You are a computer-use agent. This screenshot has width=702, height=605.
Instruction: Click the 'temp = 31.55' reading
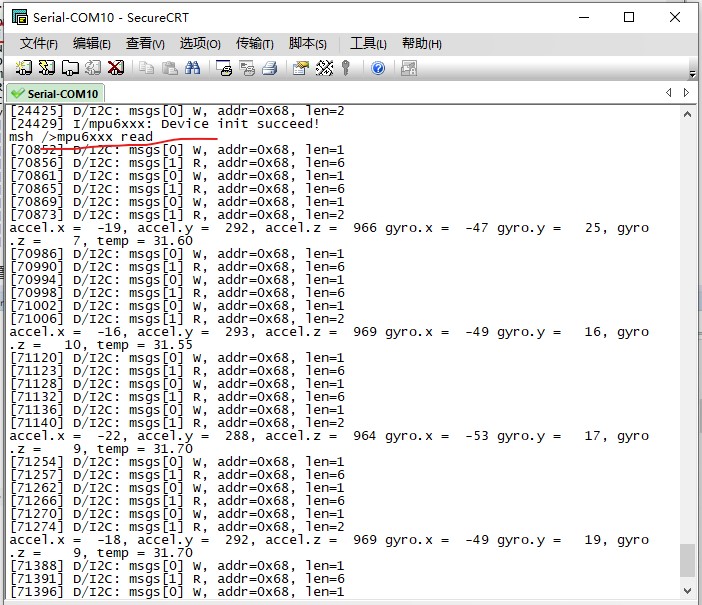click(145, 344)
